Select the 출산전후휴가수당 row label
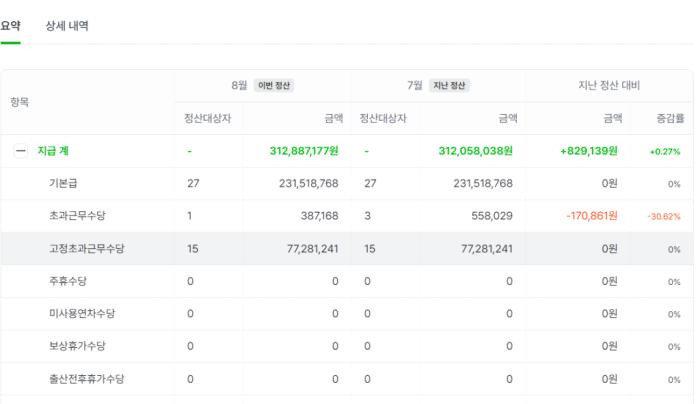The image size is (700, 404). point(87,379)
